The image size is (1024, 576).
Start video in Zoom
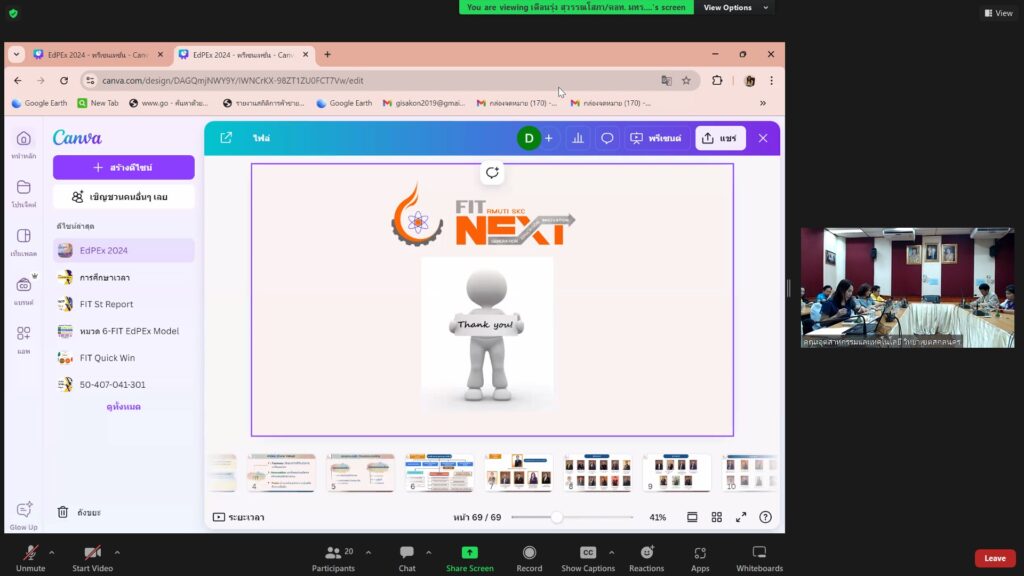coord(92,558)
